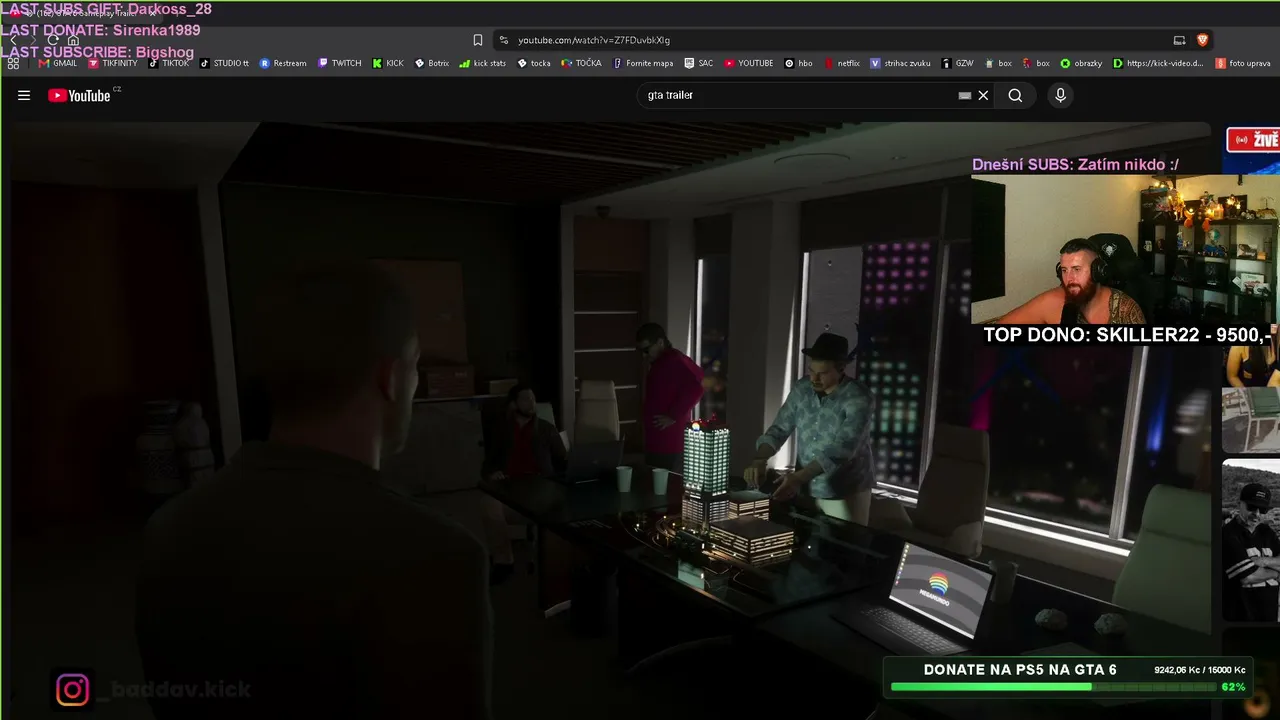Open the on-screen keyboard icon in search
Image resolution: width=1280 pixels, height=720 pixels.
[964, 95]
